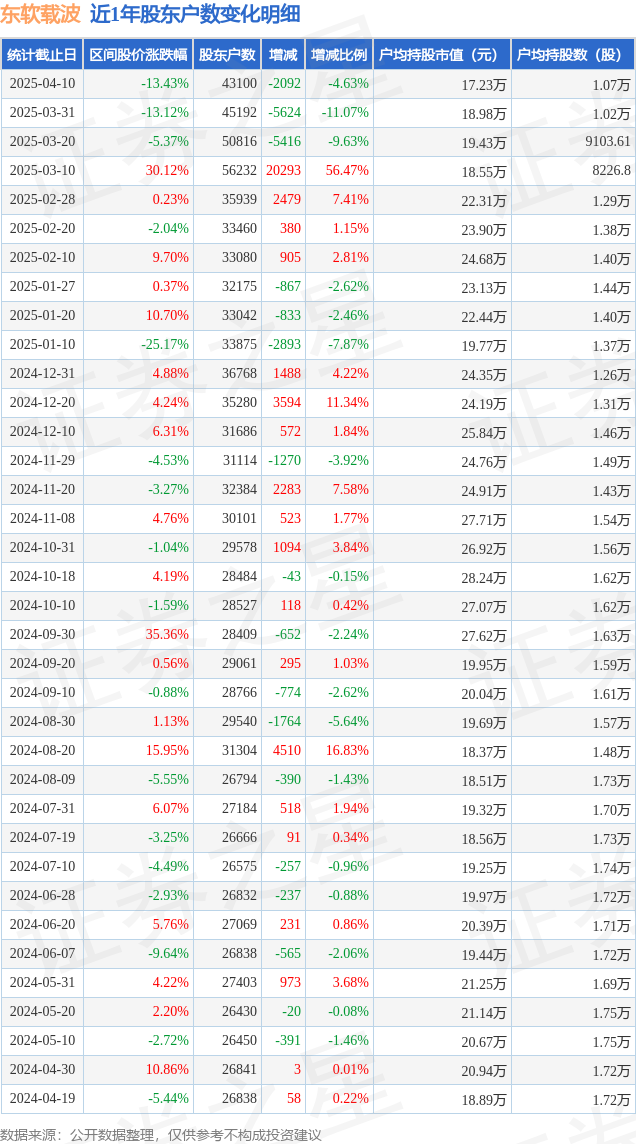Screen dimensions: 636x1144
Task: Select the 2025-03-10 date row
Action: [x=318, y=170]
